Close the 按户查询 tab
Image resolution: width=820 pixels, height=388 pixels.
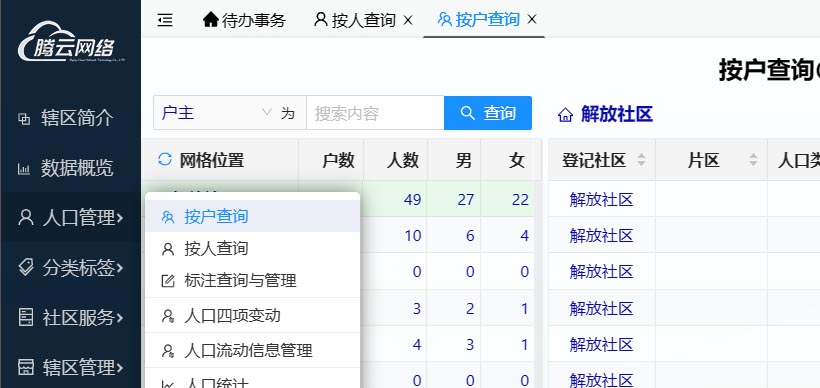532,19
